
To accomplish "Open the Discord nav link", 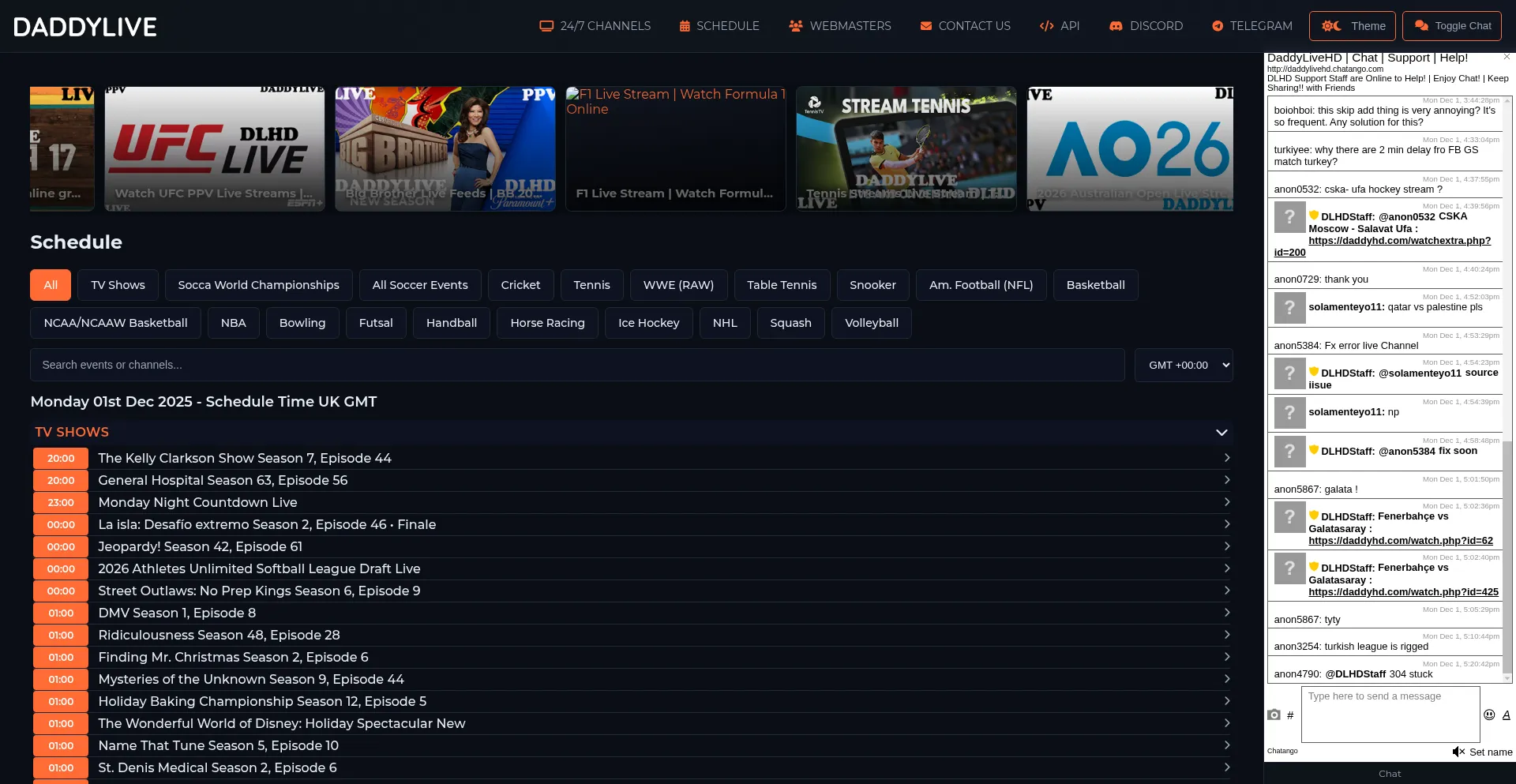I will tap(1146, 26).
